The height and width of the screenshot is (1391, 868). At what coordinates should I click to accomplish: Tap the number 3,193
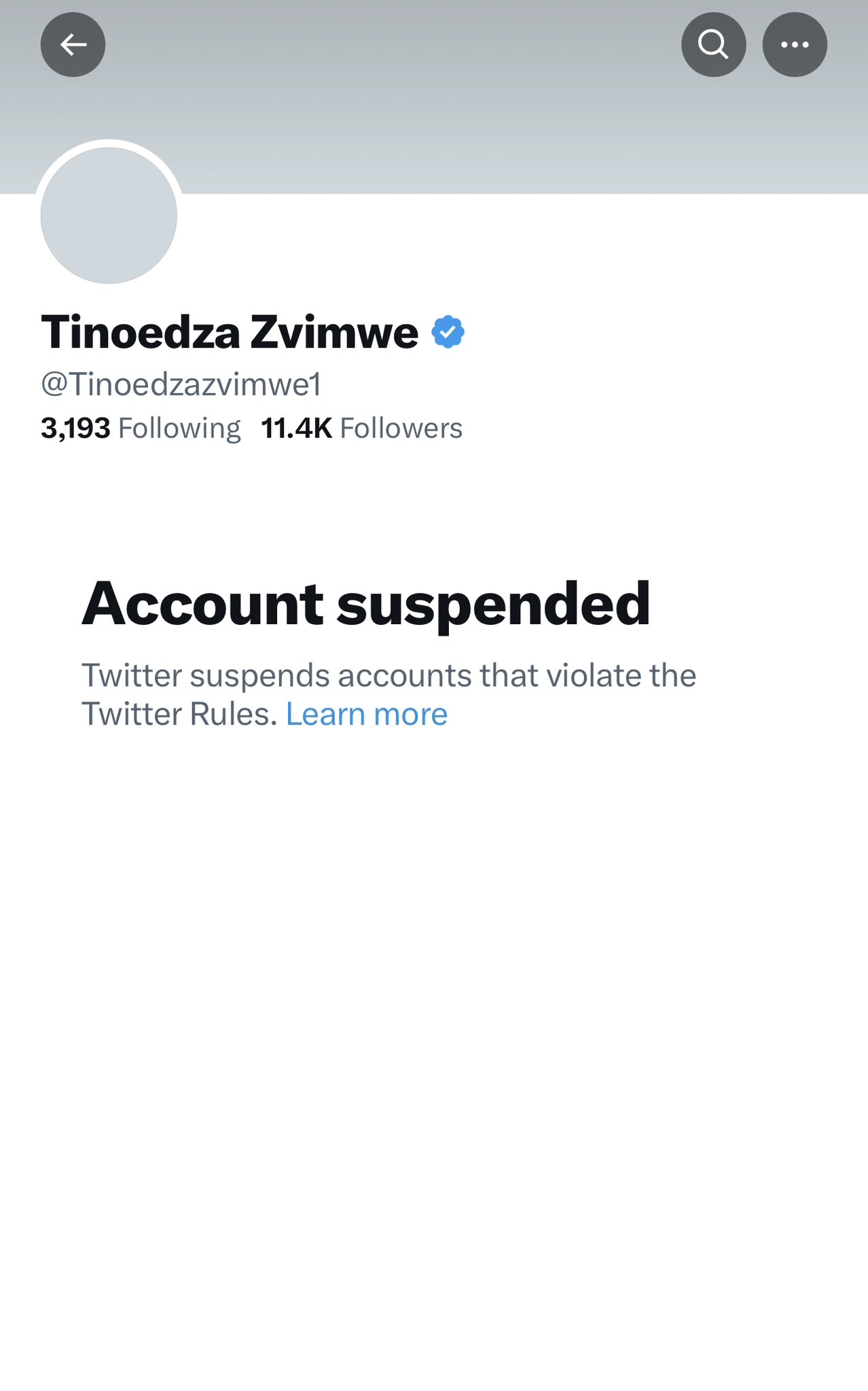[75, 429]
